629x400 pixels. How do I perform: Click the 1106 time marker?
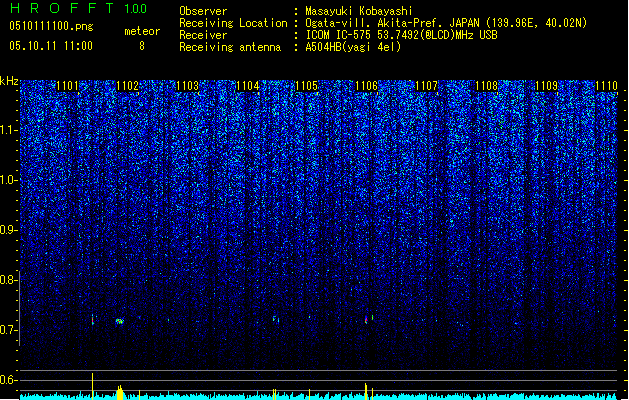(367, 86)
